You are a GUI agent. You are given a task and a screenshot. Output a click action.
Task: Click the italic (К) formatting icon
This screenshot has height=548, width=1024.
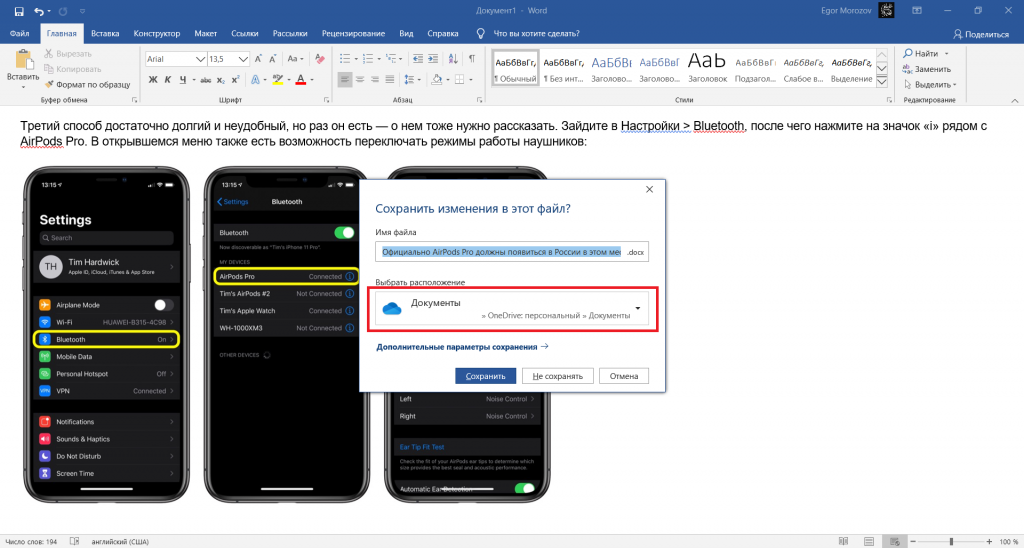[x=168, y=78]
